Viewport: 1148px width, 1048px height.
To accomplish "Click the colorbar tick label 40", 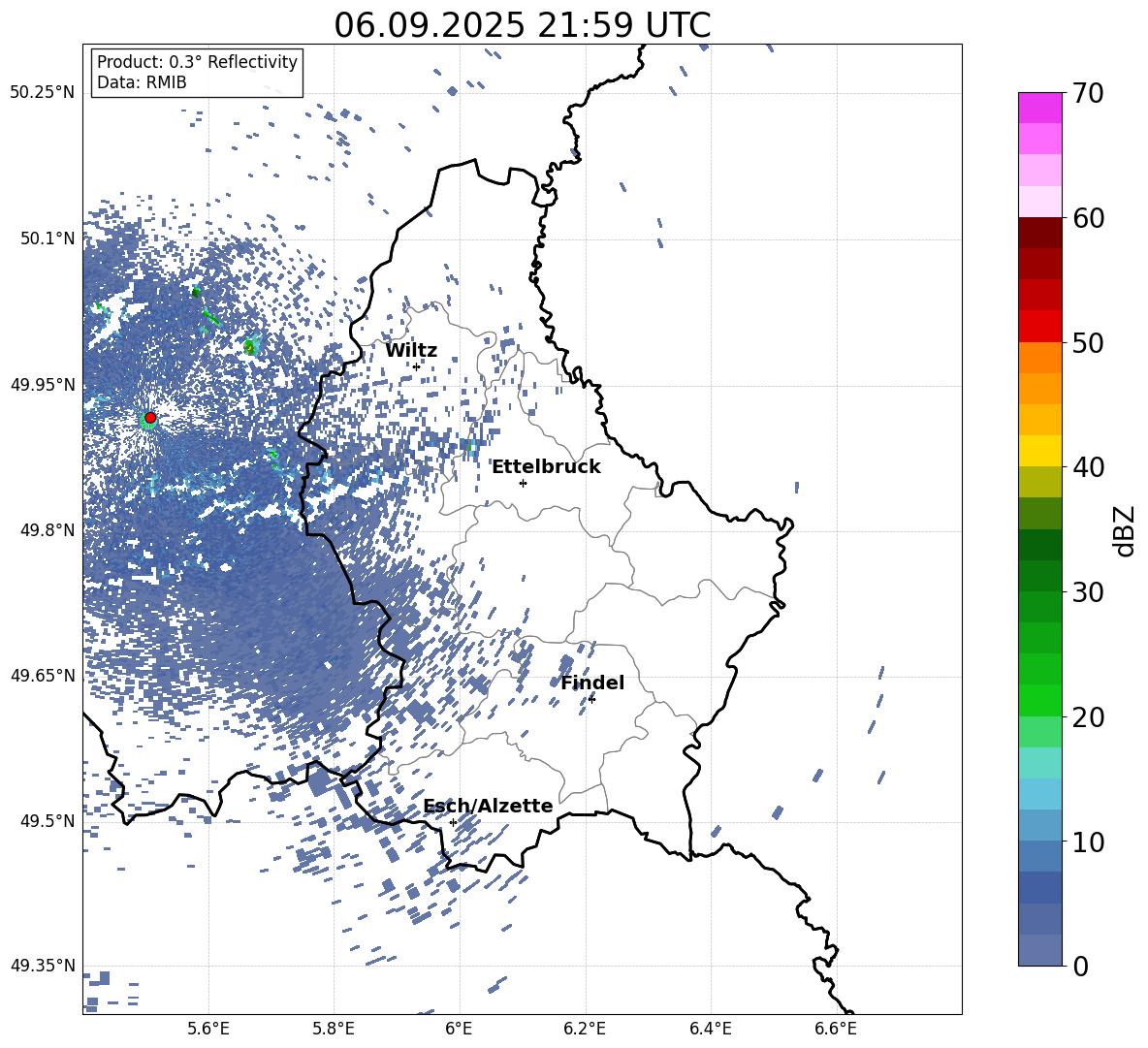I will tap(1087, 467).
